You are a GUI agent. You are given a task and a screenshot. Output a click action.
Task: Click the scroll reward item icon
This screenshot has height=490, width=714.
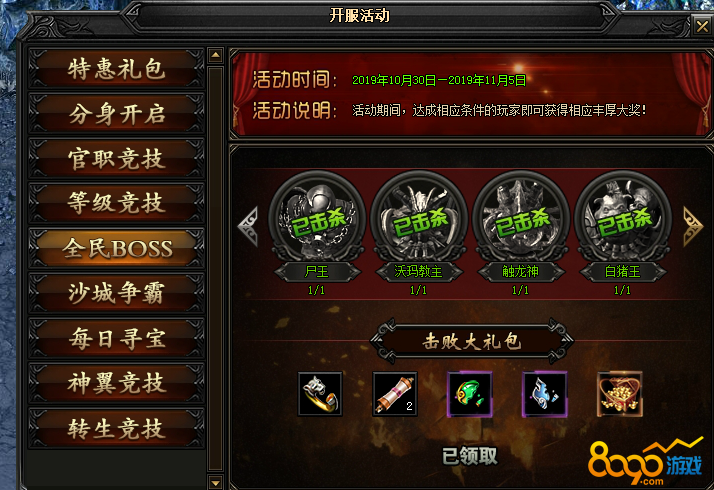click(x=395, y=394)
